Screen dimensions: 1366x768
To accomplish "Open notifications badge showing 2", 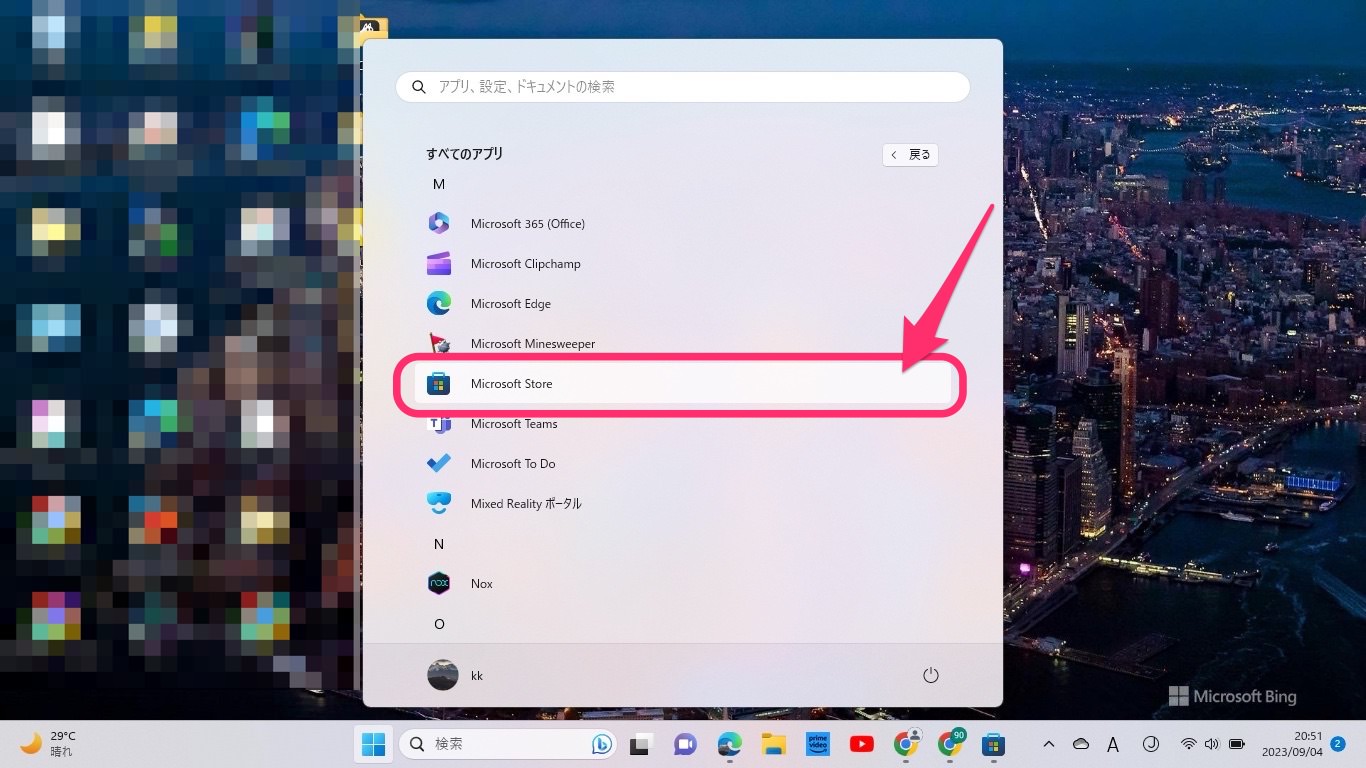I will 1338,744.
